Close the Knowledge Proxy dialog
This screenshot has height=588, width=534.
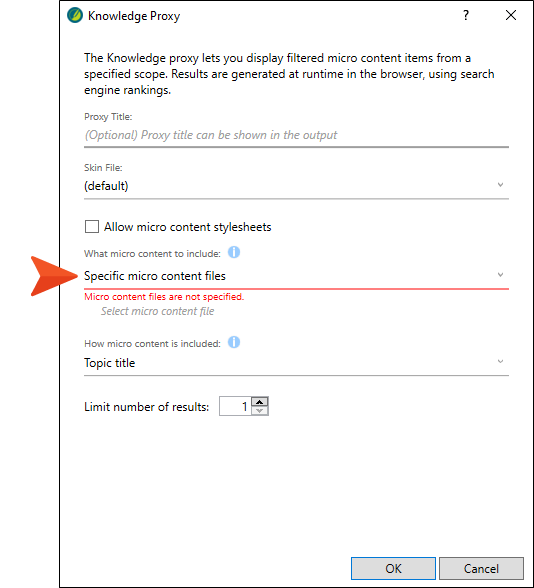point(511,15)
